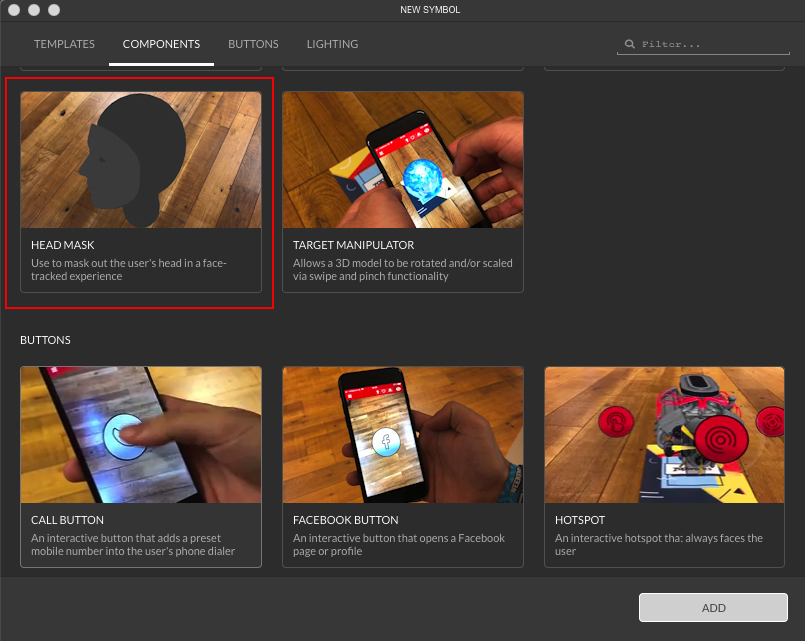Choose the Call Button thumbnail image
Screen dimensions: 805x641
pos(141,435)
